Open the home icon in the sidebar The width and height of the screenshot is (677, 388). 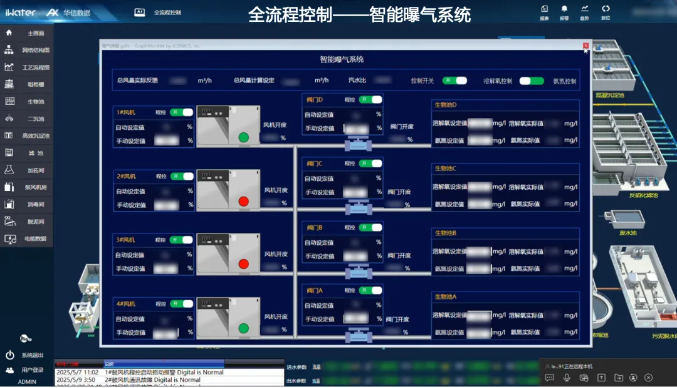click(x=9, y=33)
